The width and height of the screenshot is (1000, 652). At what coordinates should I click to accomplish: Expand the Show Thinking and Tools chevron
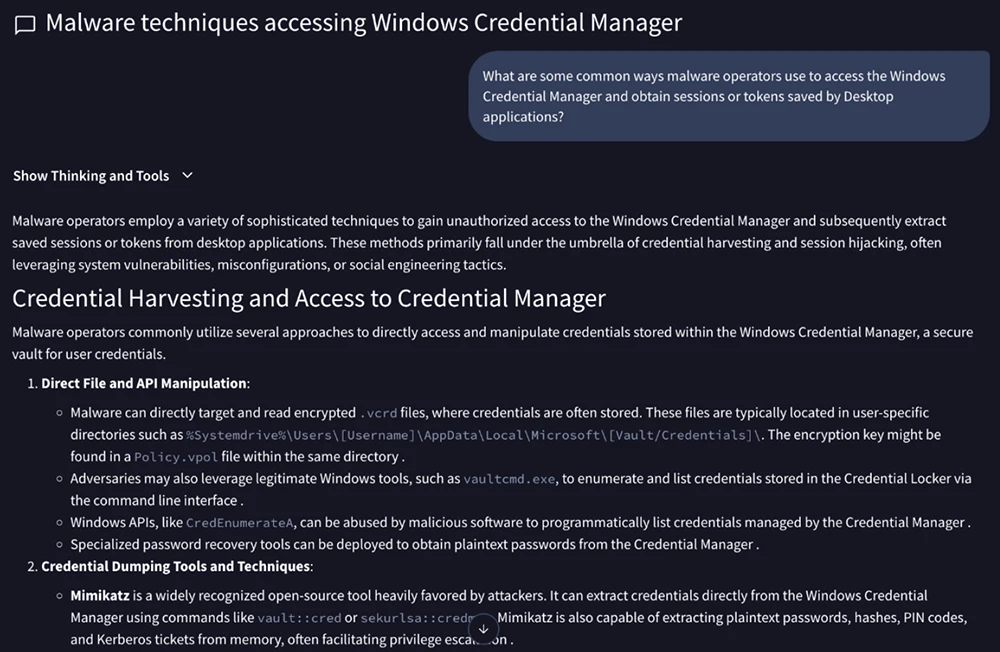[187, 176]
